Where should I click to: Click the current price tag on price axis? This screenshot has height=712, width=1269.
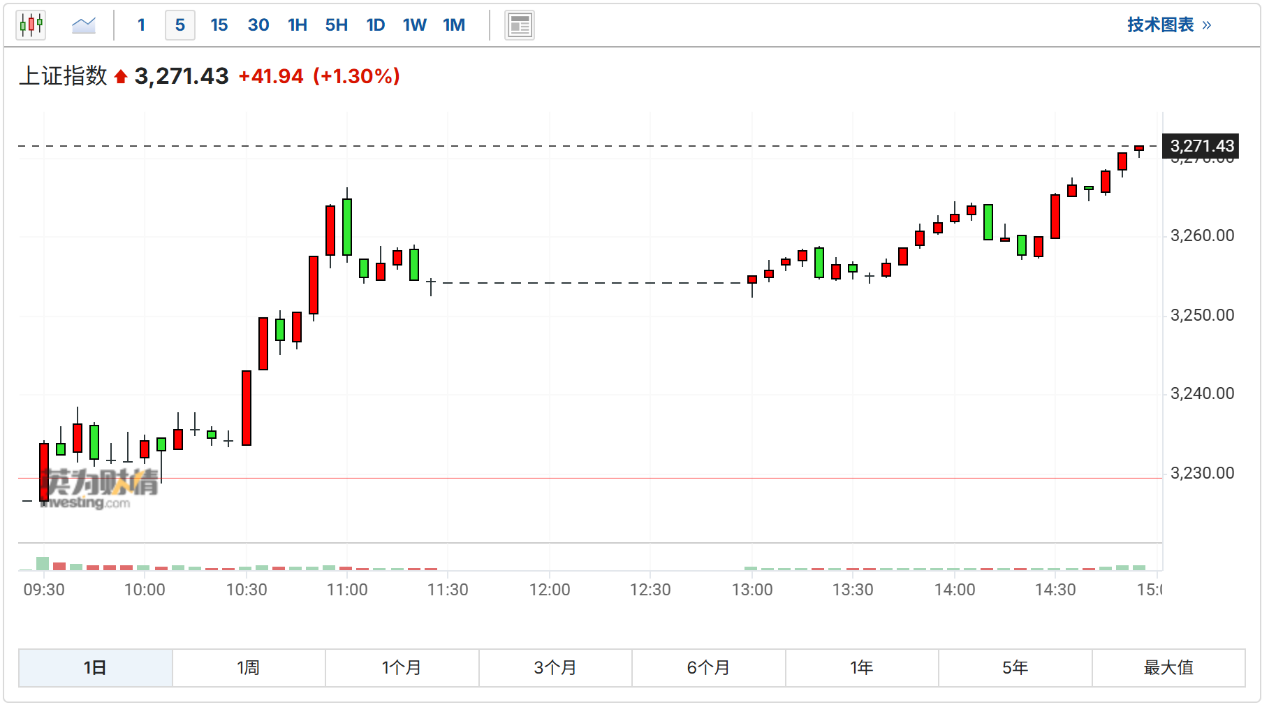point(1201,146)
